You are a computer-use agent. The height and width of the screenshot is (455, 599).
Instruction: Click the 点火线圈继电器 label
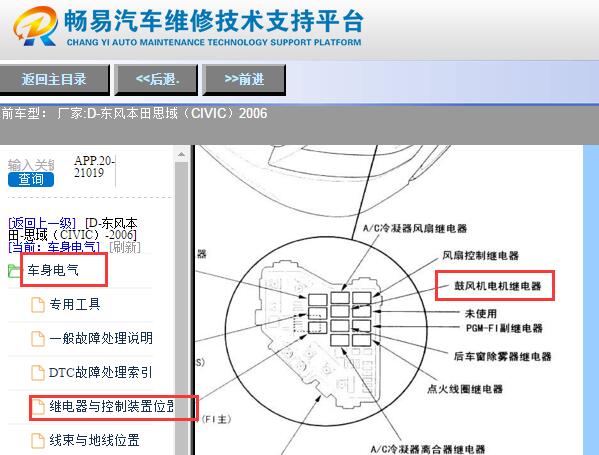pyautogui.click(x=465, y=389)
